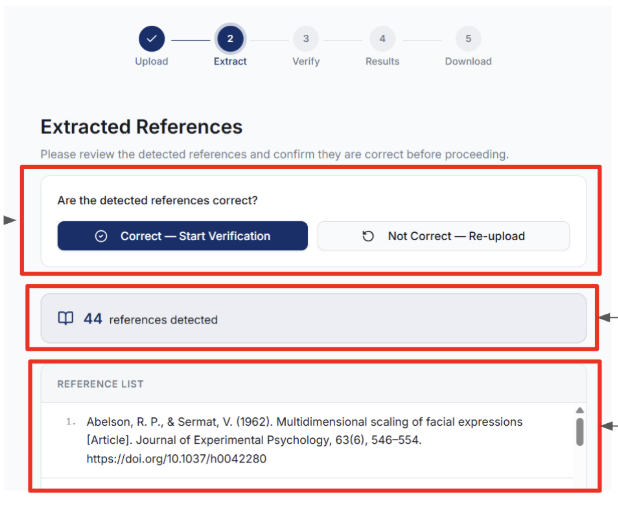This screenshot has height=518, width=618.
Task: Click the Upload step label
Action: click(152, 61)
